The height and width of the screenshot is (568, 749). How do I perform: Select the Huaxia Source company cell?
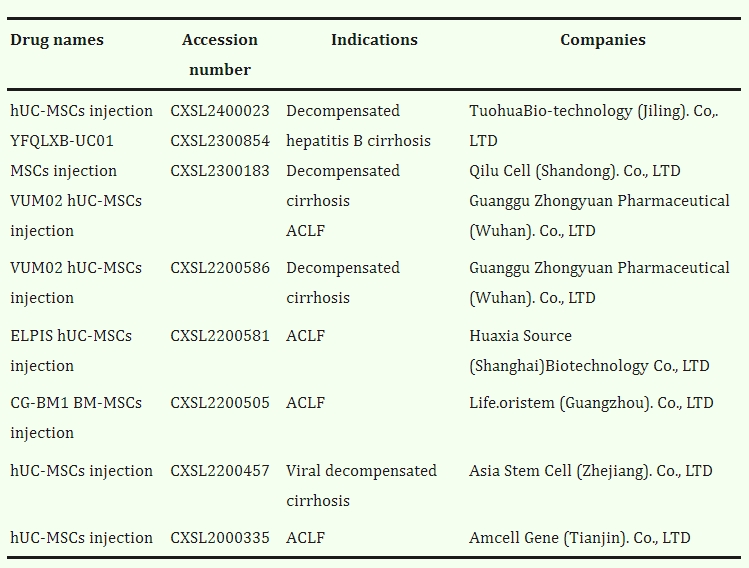tap(589, 350)
